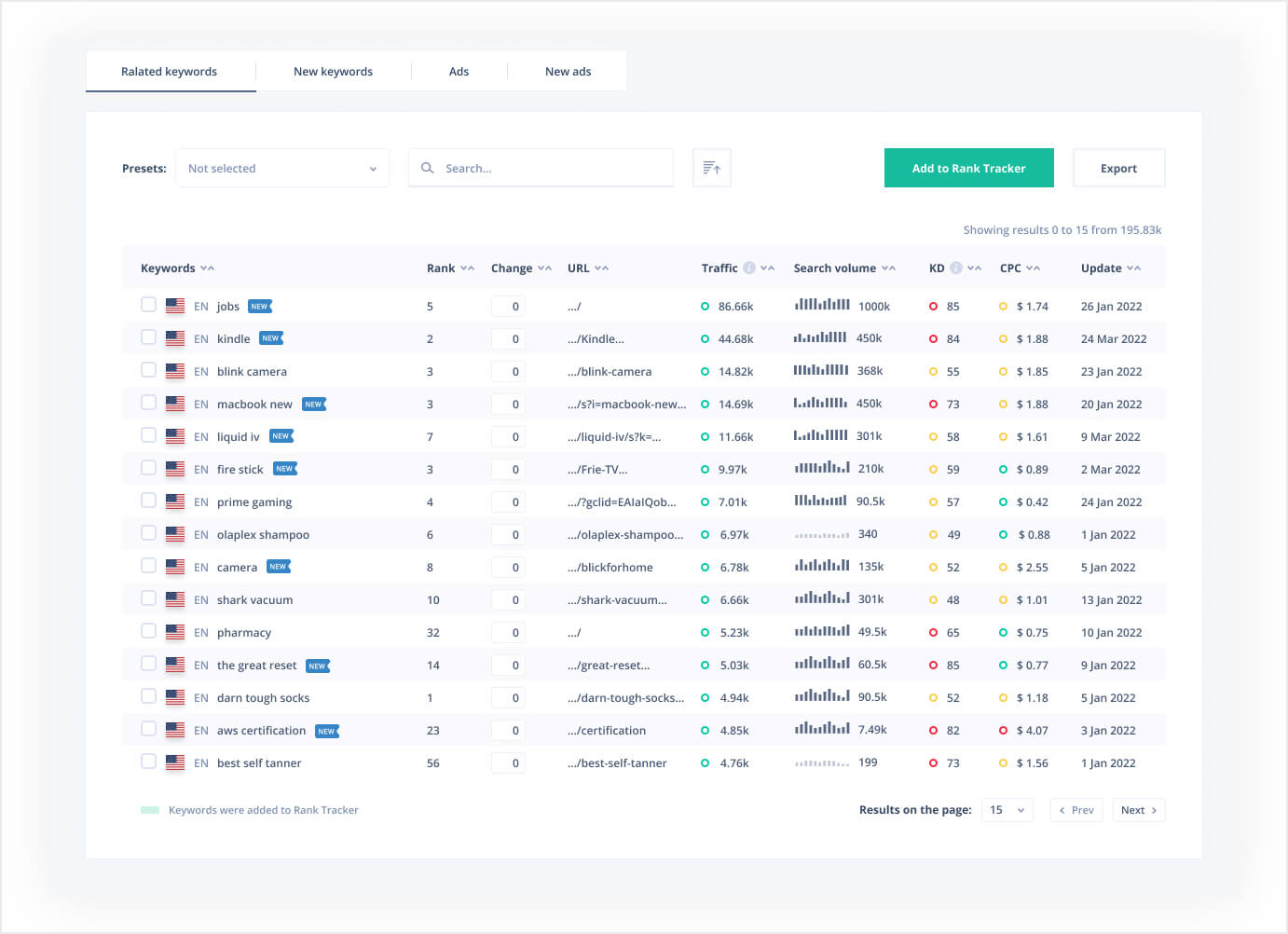Click Add to Rank Tracker button
The width and height of the screenshot is (1288, 934).
tap(969, 168)
